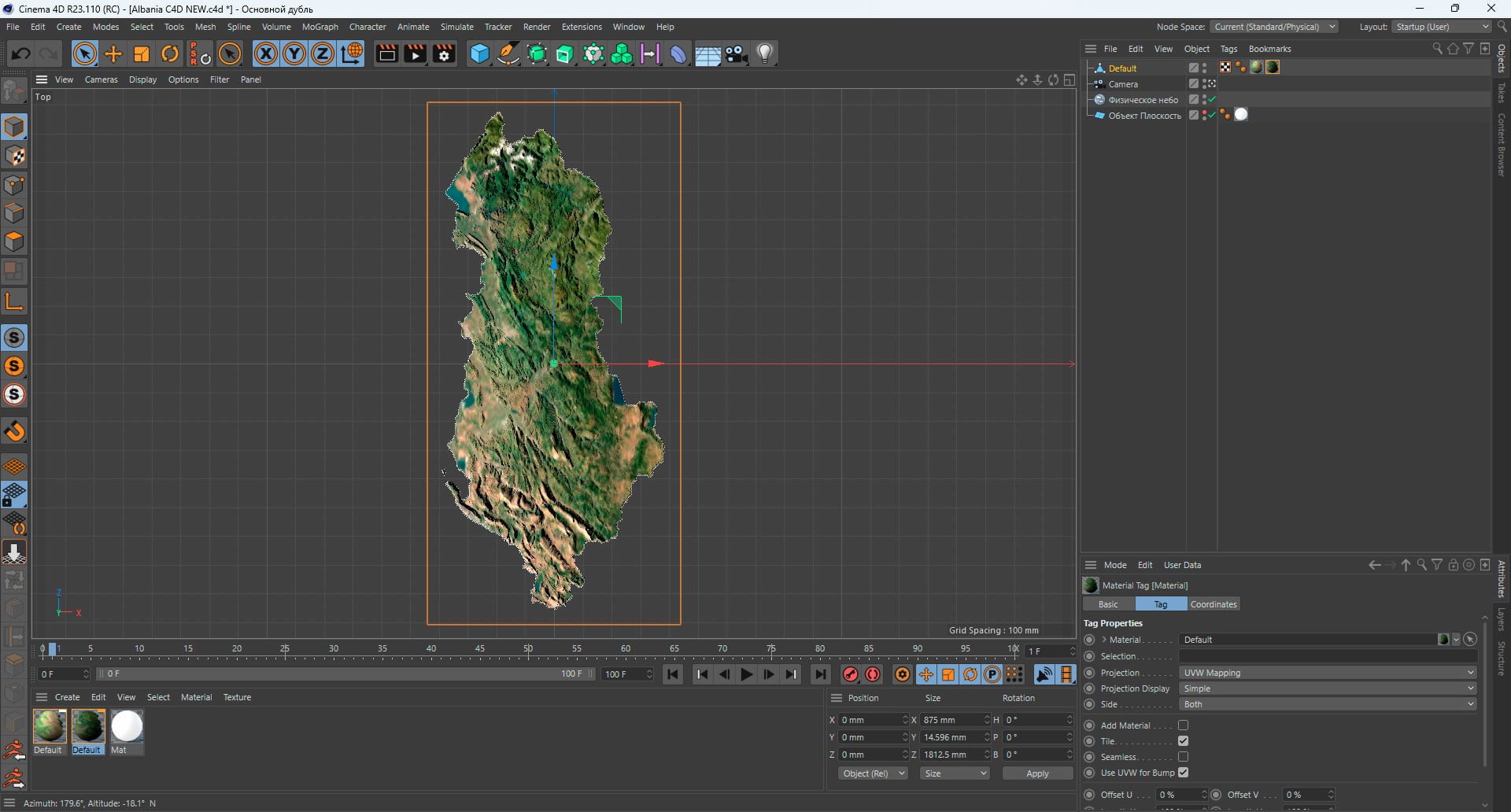The width and height of the screenshot is (1511, 812).
Task: Open the Node Space dropdown
Action: click(x=1274, y=27)
